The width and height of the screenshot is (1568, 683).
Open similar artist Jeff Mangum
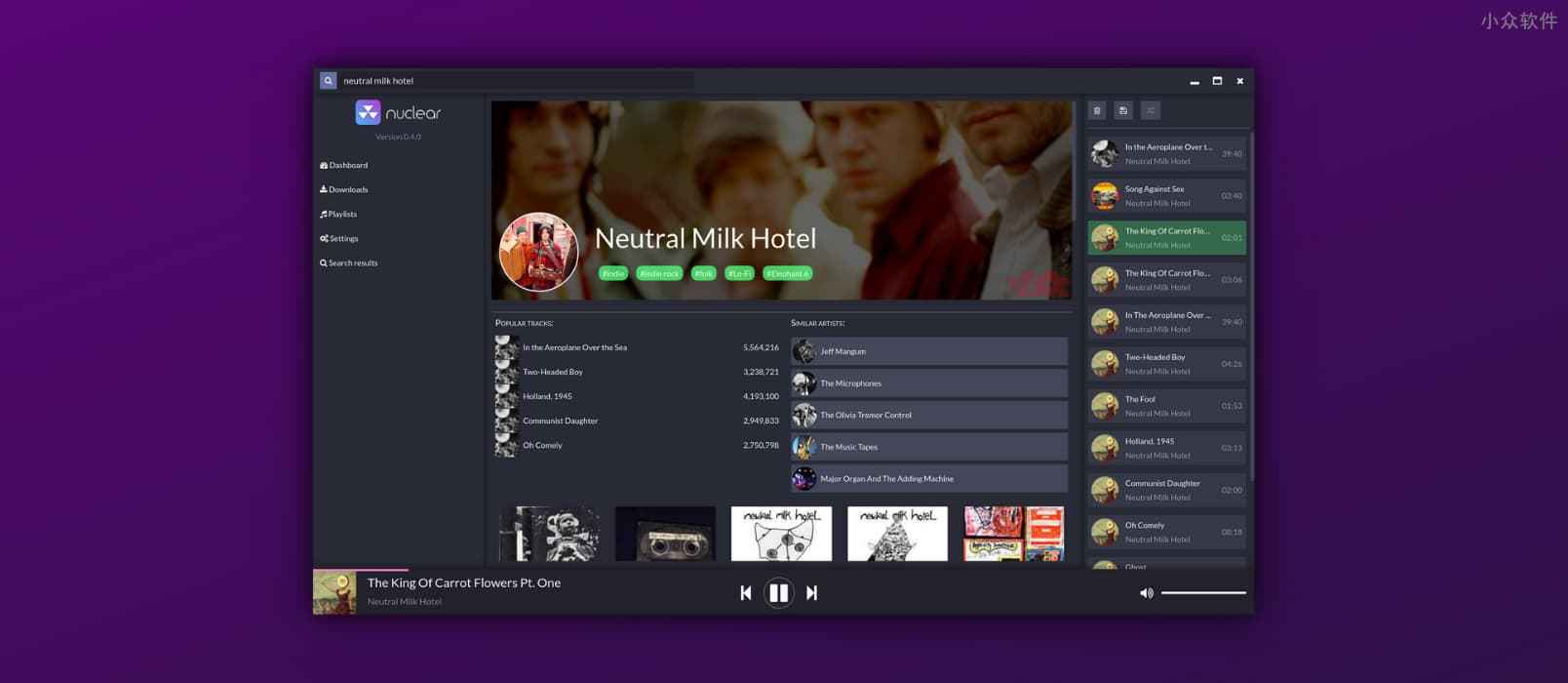[x=928, y=351]
